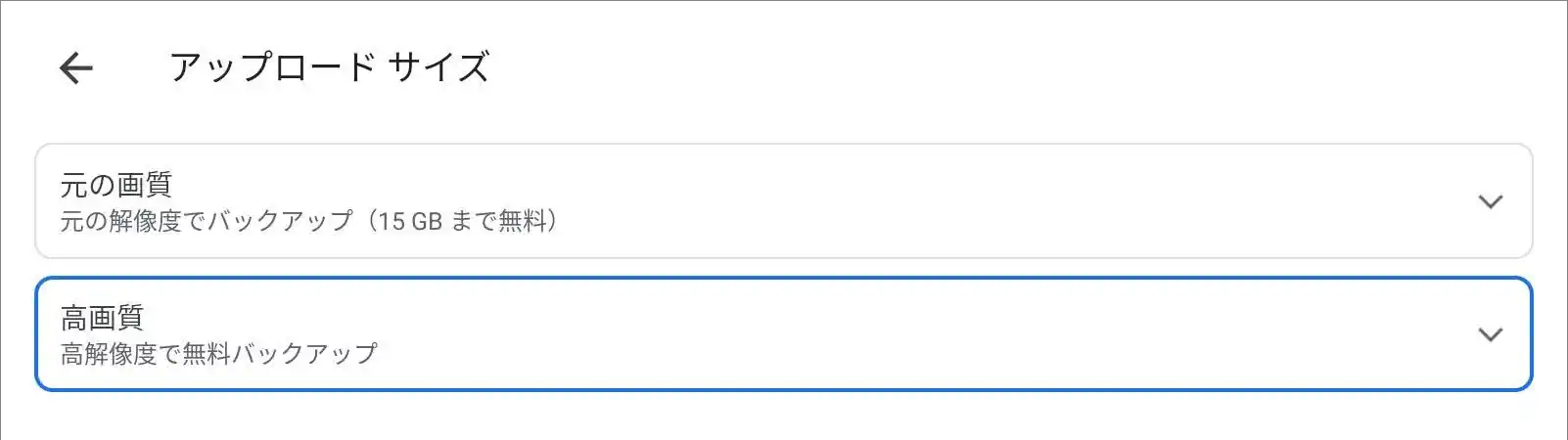
Task: Open details arrow on original quality card
Action: click(x=1490, y=201)
